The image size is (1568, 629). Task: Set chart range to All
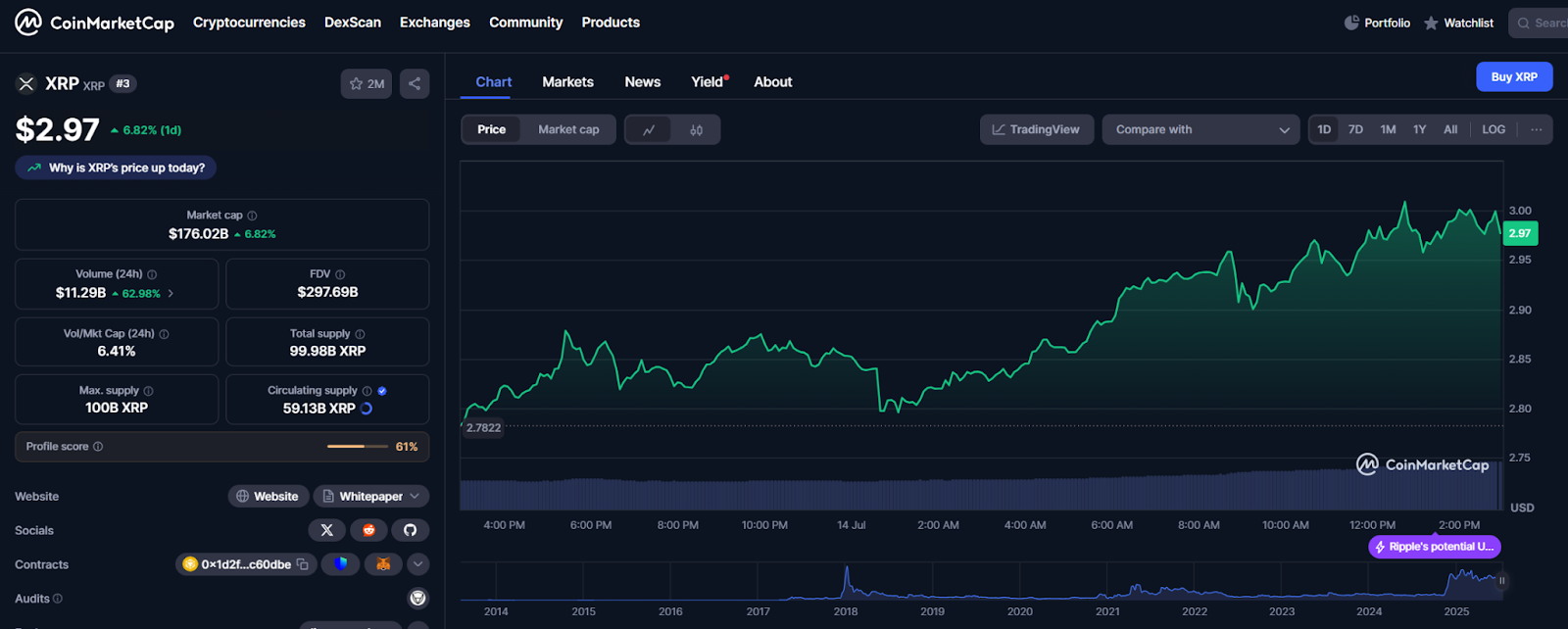click(x=1450, y=129)
